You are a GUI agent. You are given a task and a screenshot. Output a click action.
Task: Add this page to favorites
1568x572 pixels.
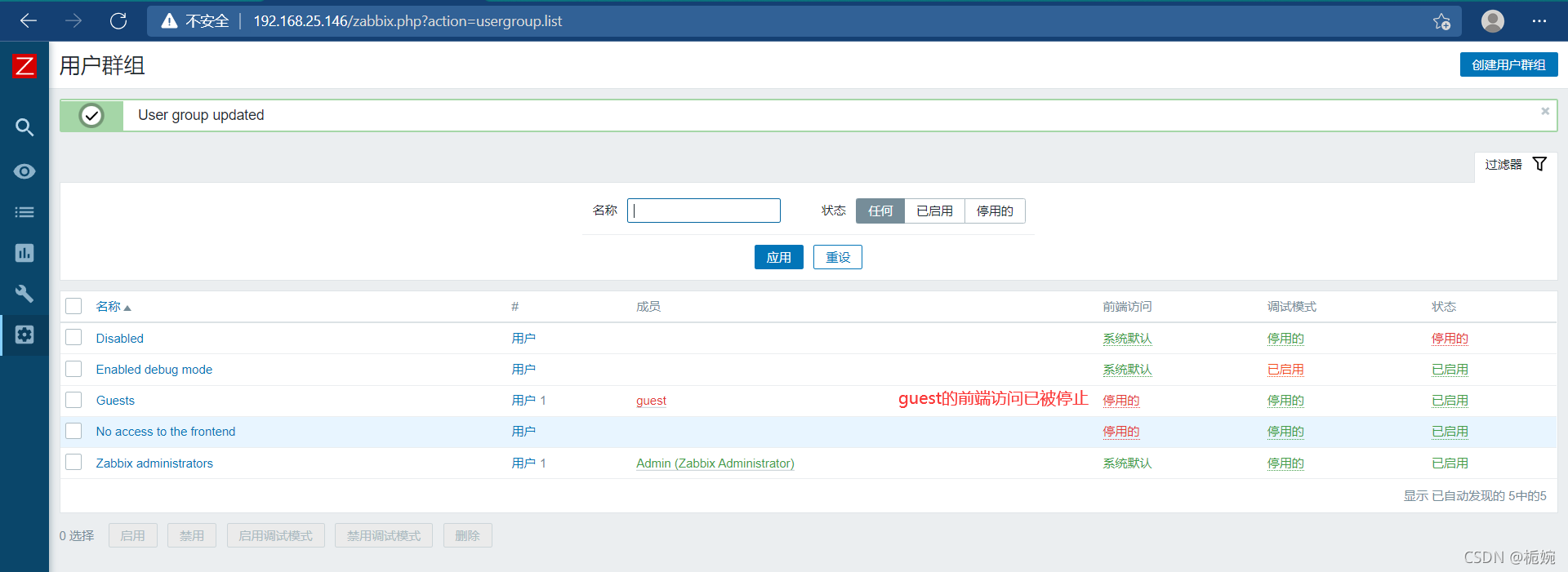[x=1441, y=21]
